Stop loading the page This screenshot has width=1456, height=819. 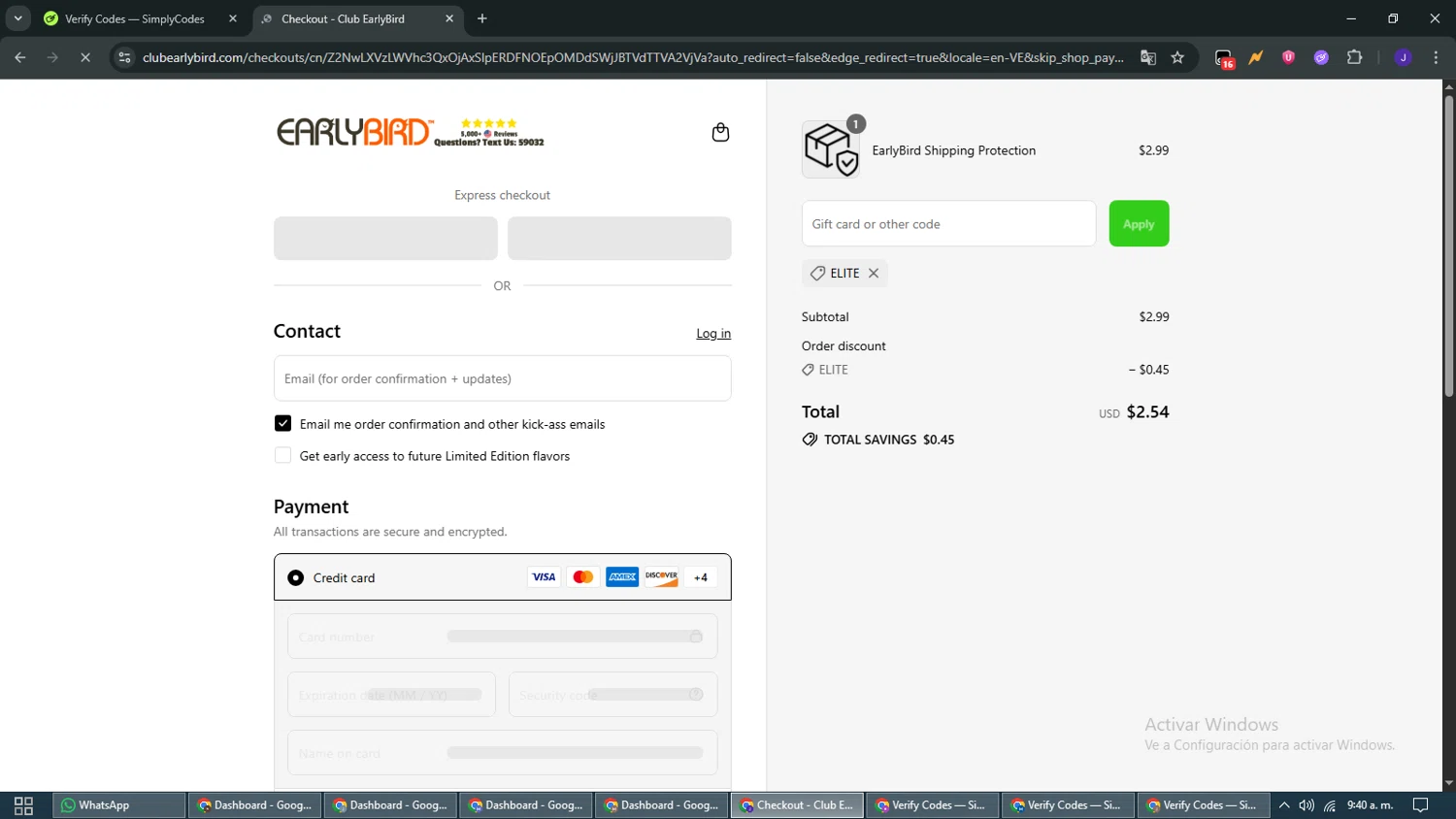85,57
